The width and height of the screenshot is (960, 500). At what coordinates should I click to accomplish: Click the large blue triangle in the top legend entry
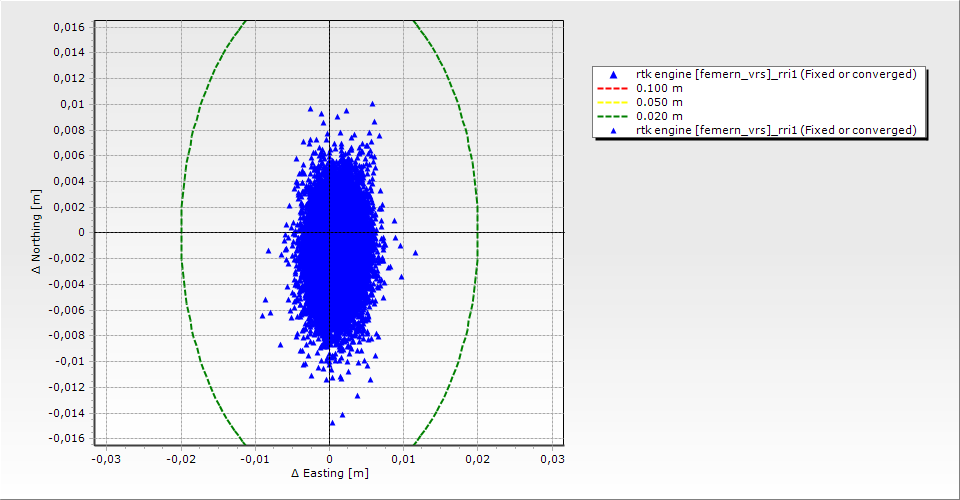point(613,75)
